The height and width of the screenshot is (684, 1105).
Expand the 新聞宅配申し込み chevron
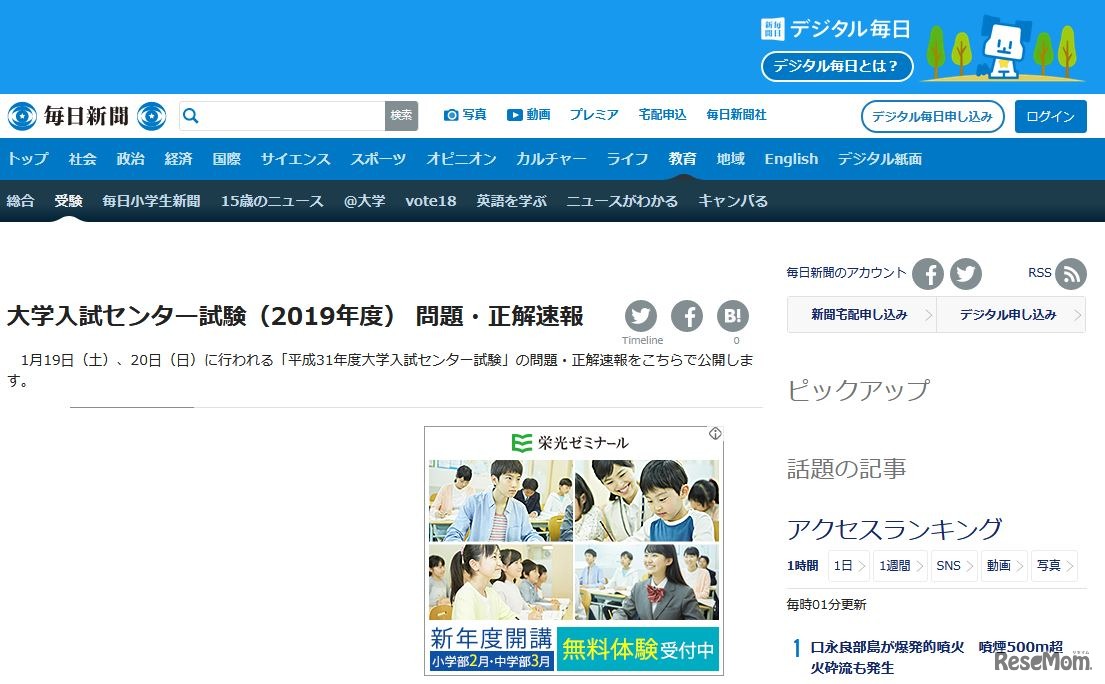tap(928, 315)
